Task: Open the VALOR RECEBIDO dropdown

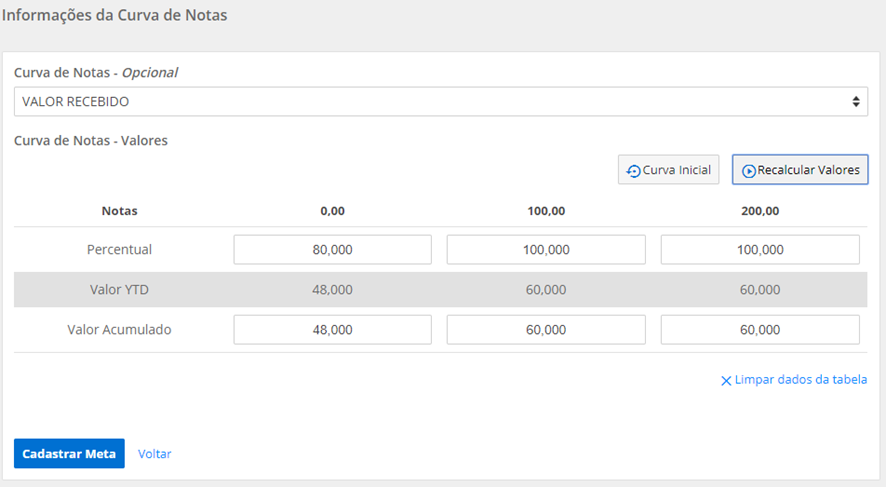Action: click(x=440, y=102)
